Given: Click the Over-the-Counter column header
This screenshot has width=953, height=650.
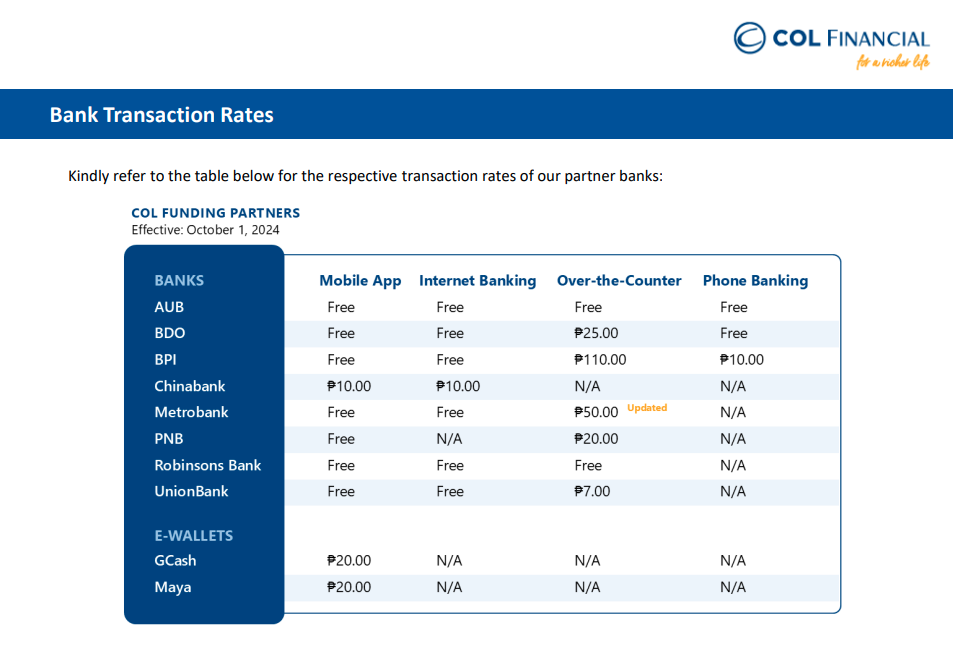Looking at the screenshot, I should [619, 281].
